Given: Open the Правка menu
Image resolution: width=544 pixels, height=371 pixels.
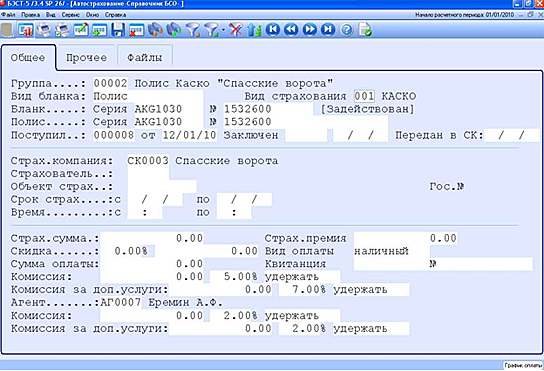Looking at the screenshot, I should pyautogui.click(x=31, y=15).
